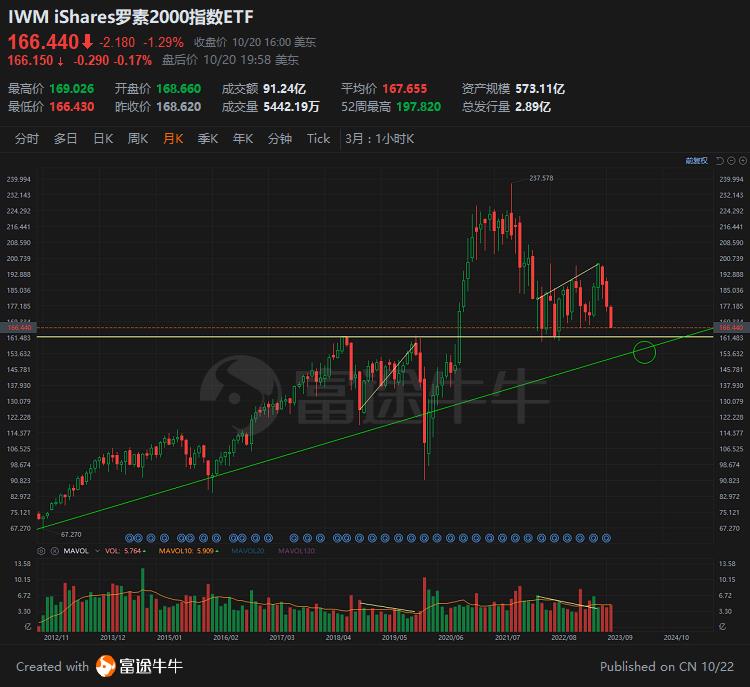Click the 富途牛牛 logo in the footer
The height and width of the screenshot is (687, 750).
(x=139, y=666)
